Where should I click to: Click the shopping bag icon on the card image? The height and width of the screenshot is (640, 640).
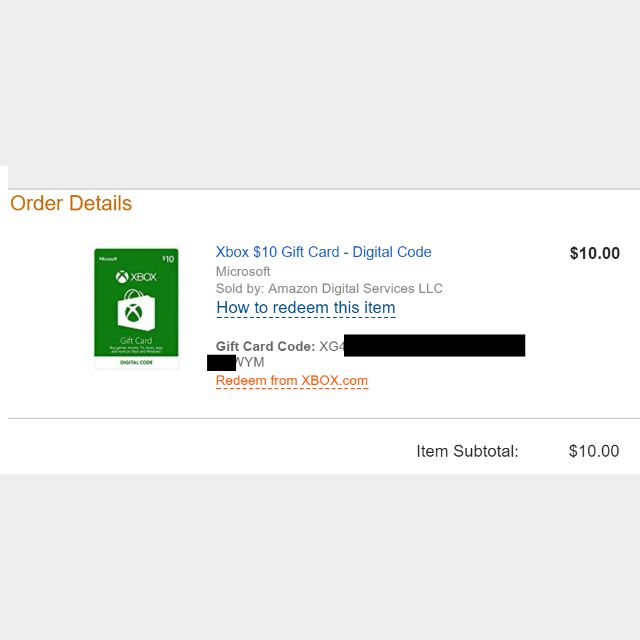(x=136, y=310)
